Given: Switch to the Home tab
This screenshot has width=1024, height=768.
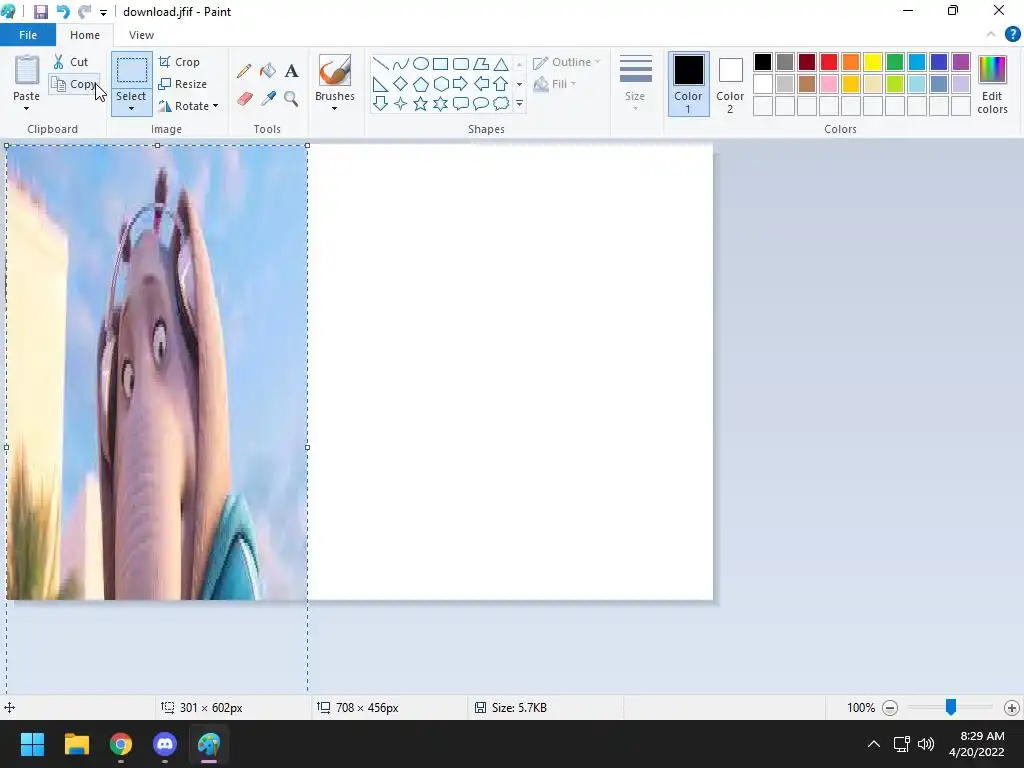Looking at the screenshot, I should coord(85,35).
